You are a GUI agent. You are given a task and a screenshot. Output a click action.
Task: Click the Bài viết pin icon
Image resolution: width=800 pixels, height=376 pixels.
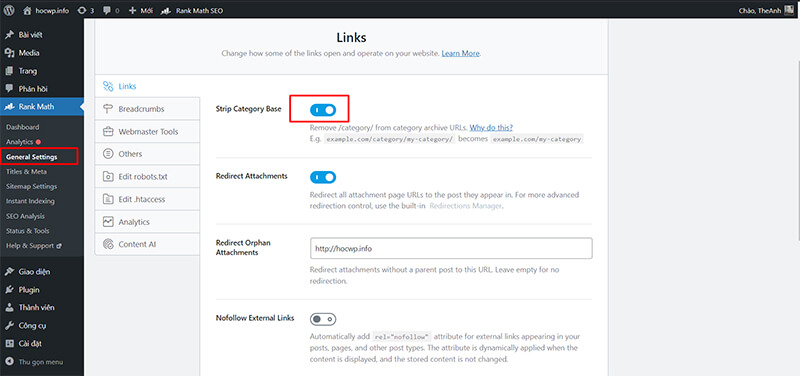point(9,35)
